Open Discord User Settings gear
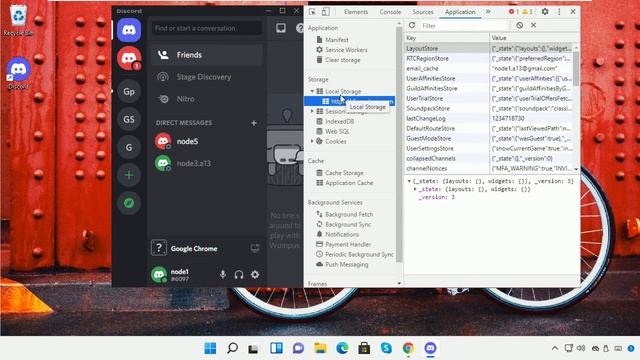 [255, 275]
